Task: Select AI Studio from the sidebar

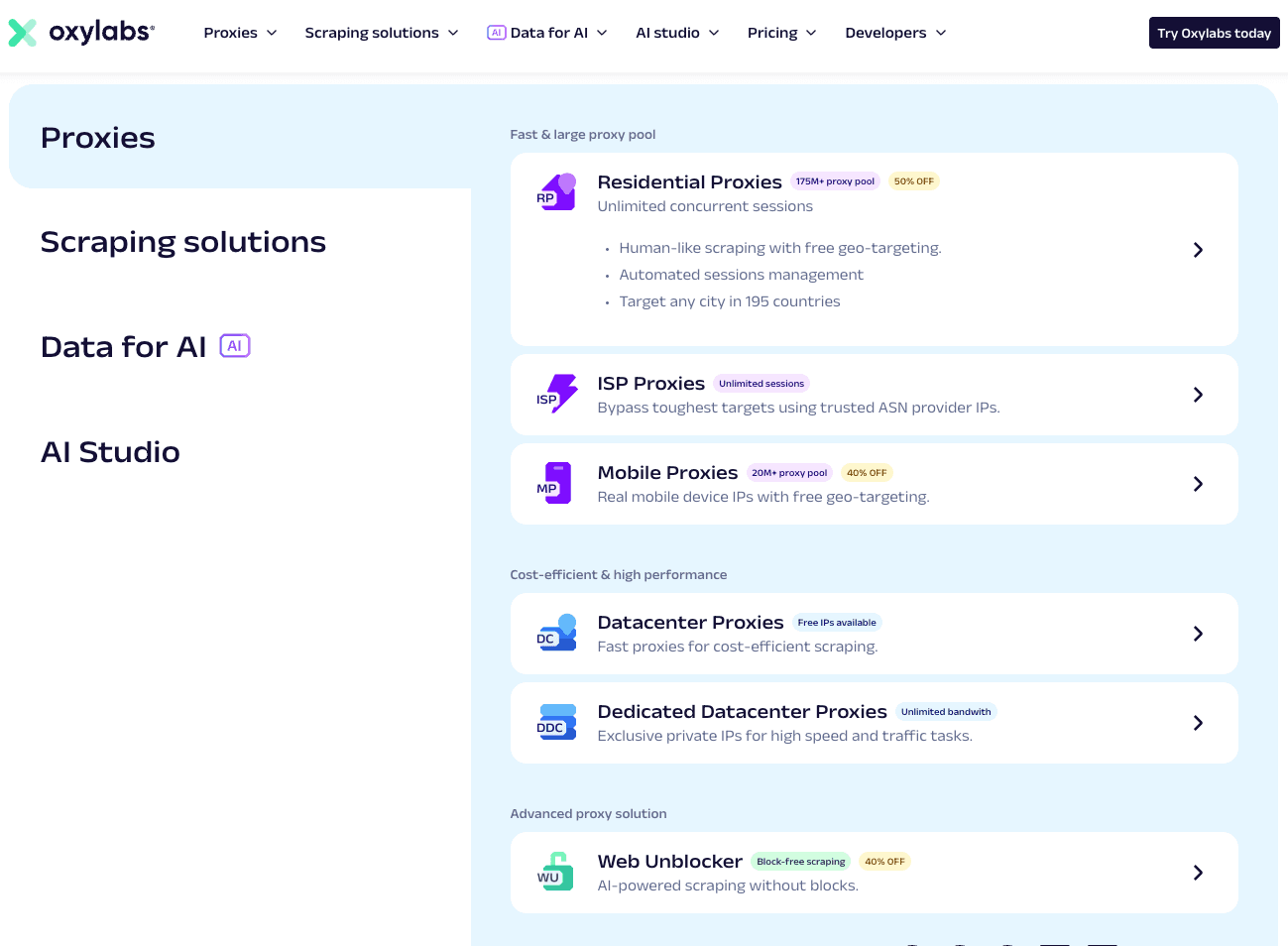Action: pos(110,451)
